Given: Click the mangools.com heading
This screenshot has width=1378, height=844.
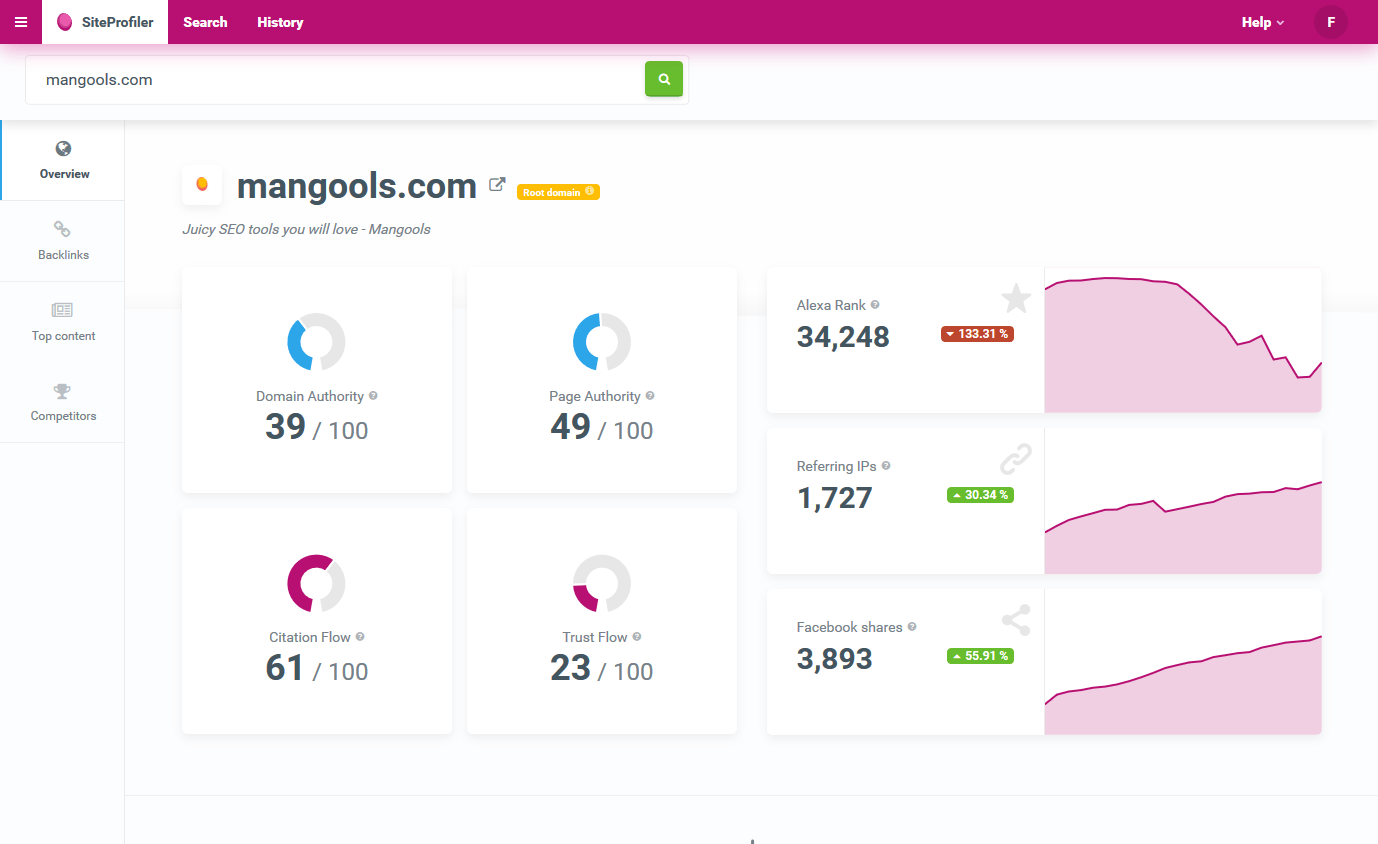Looking at the screenshot, I should tap(357, 186).
